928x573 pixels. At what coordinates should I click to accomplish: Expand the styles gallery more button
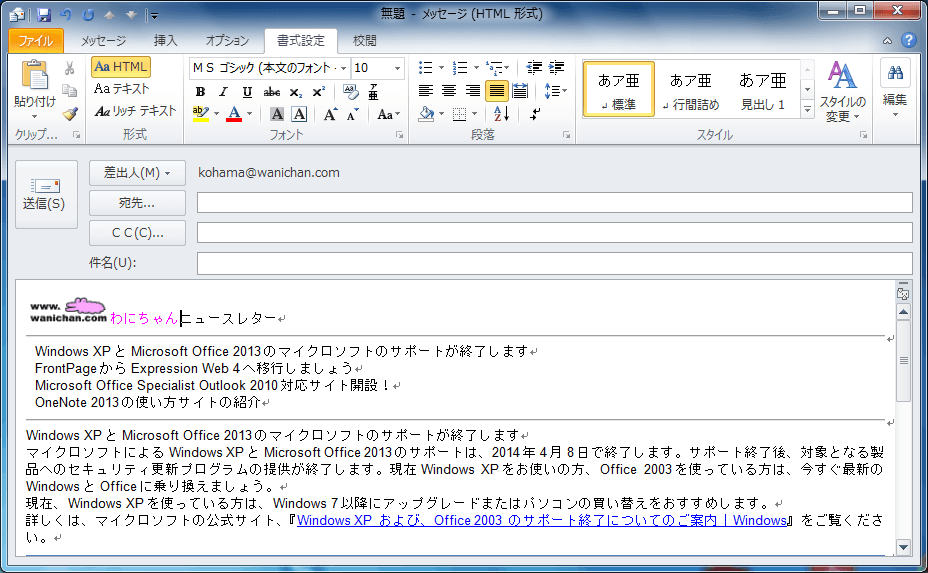(807, 110)
